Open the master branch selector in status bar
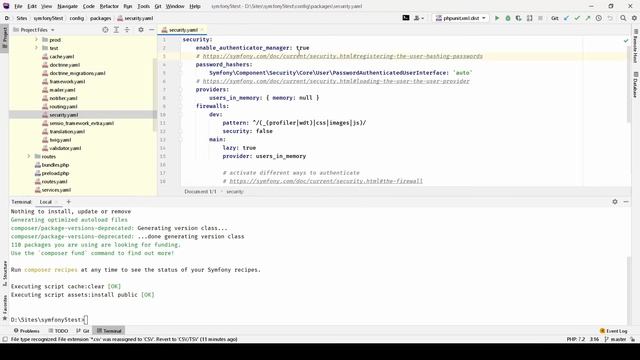The height and width of the screenshot is (360, 640). tap(615, 339)
